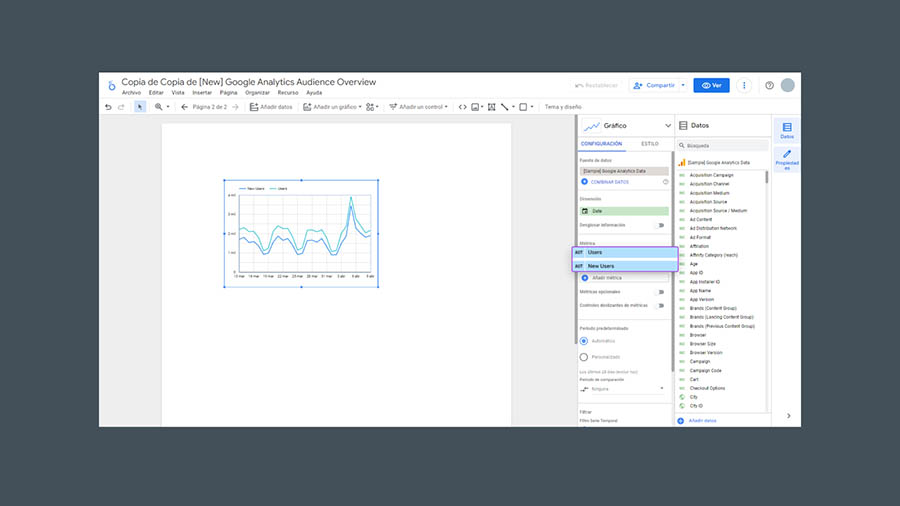Open Tema y diseño

click(563, 107)
